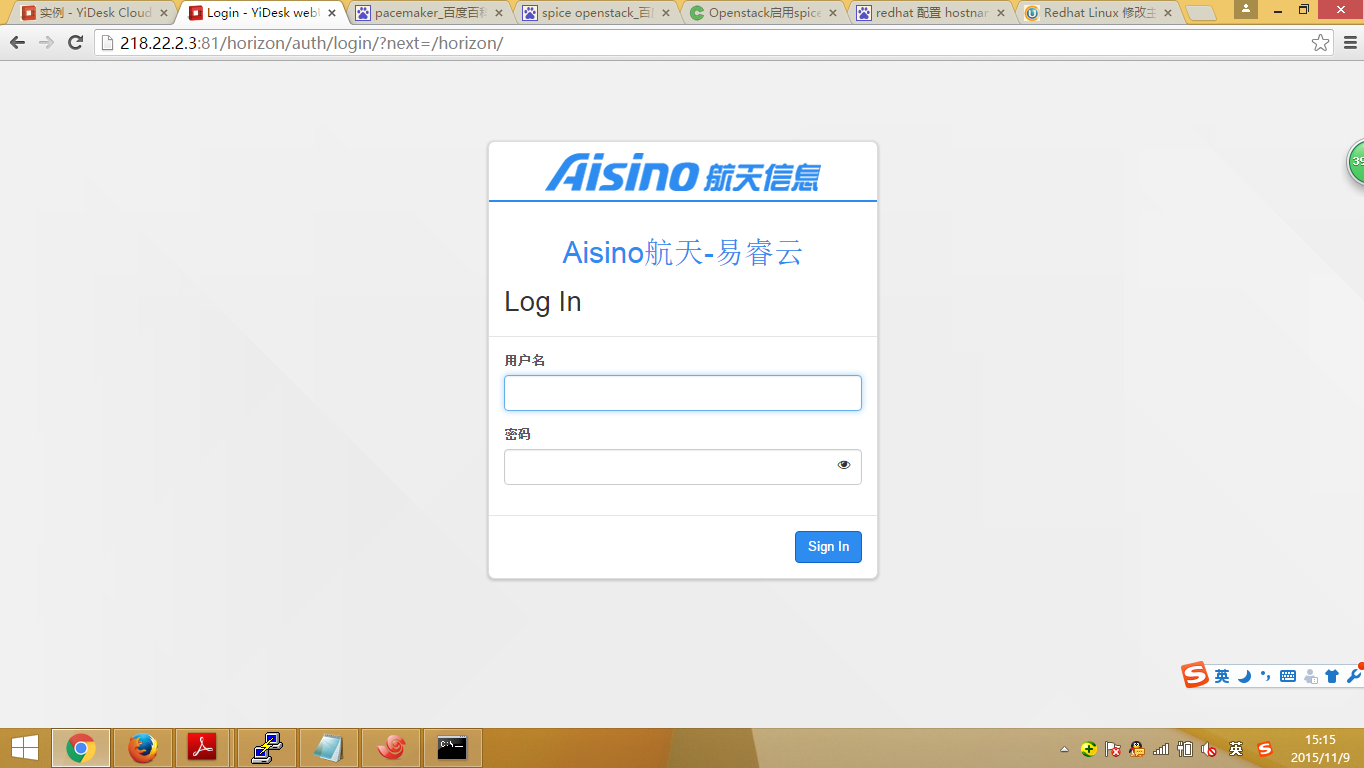Open QQ penguin tray icon
The height and width of the screenshot is (768, 1364).
pyautogui.click(x=1136, y=748)
